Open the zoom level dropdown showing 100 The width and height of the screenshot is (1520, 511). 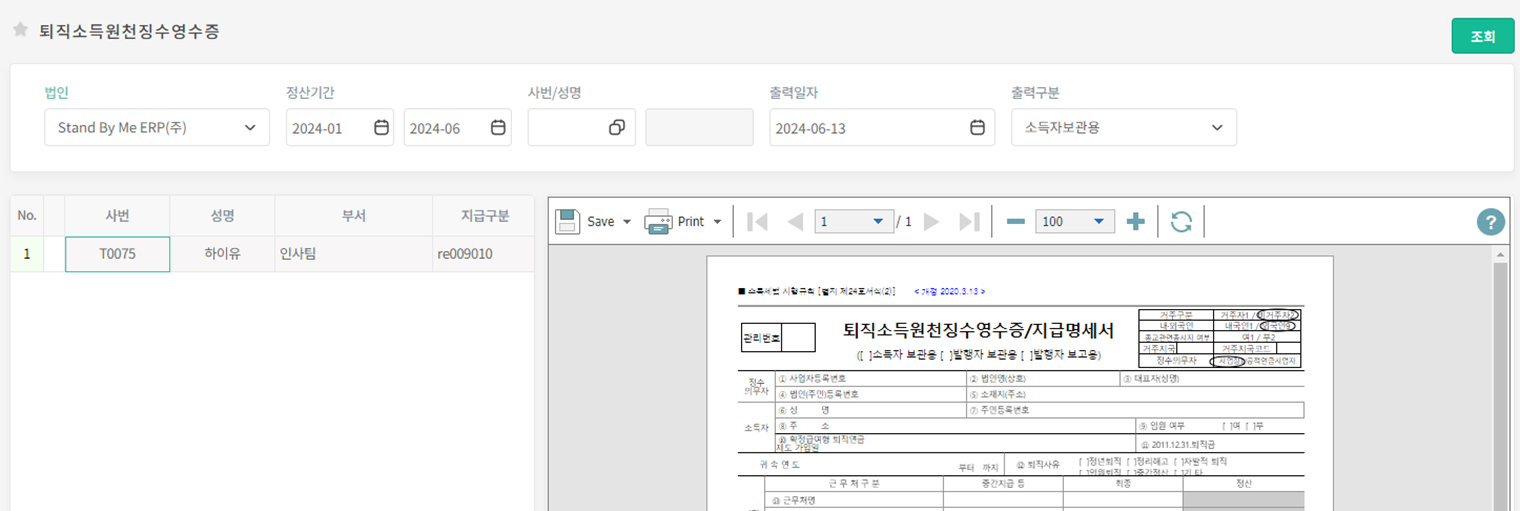1097,222
